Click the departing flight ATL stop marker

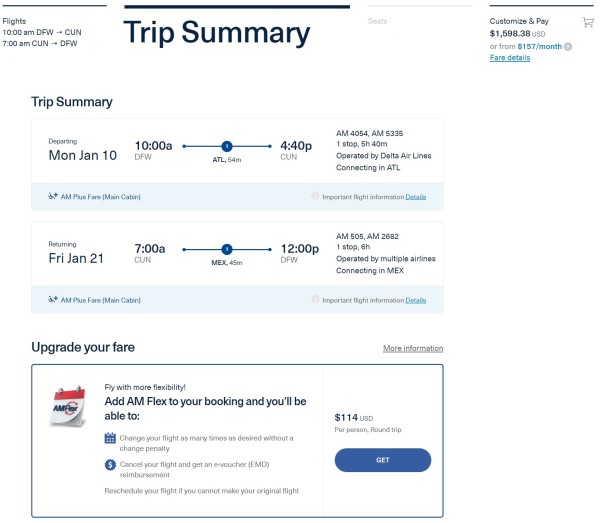[x=226, y=146]
